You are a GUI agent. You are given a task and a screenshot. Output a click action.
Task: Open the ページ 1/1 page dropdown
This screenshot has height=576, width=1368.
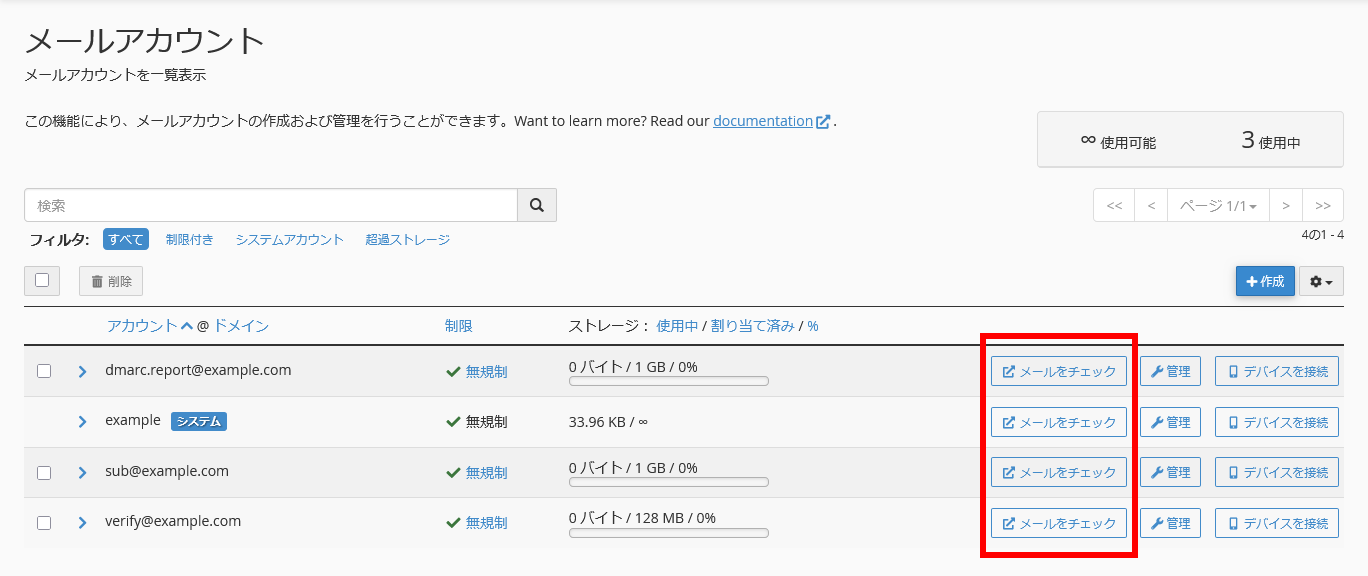point(1218,204)
